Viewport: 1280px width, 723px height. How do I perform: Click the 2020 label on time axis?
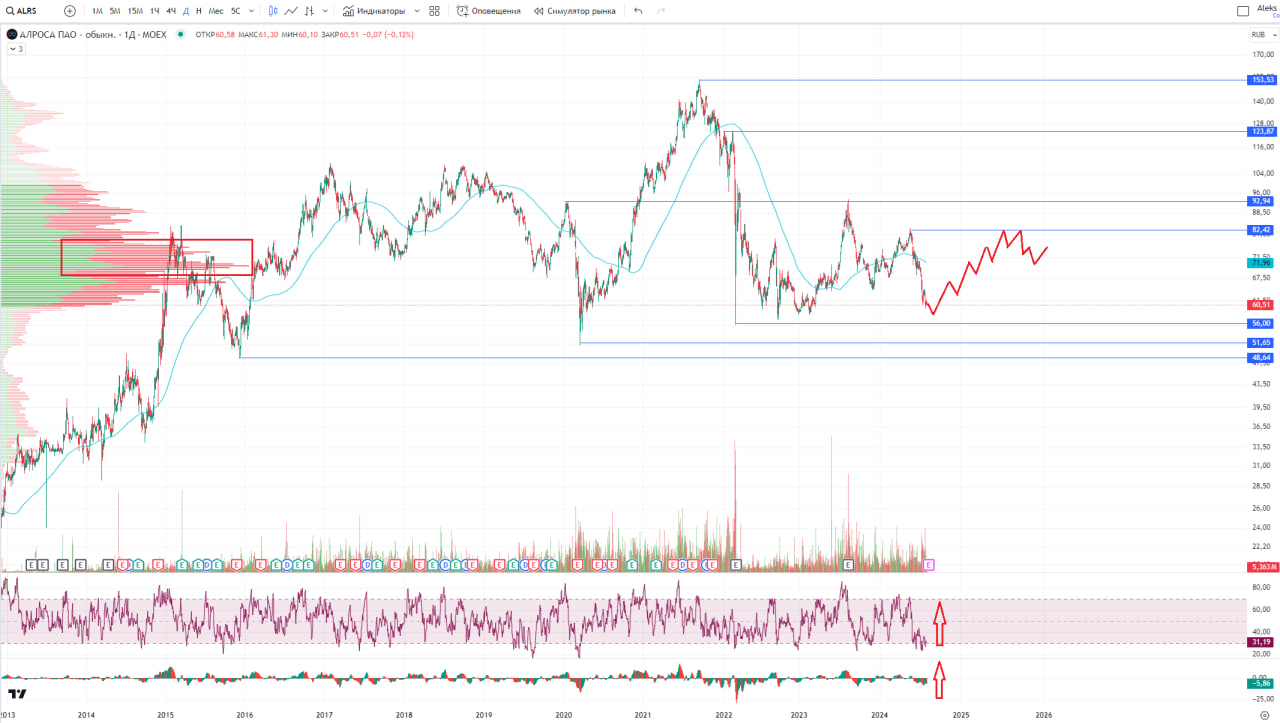pos(563,715)
